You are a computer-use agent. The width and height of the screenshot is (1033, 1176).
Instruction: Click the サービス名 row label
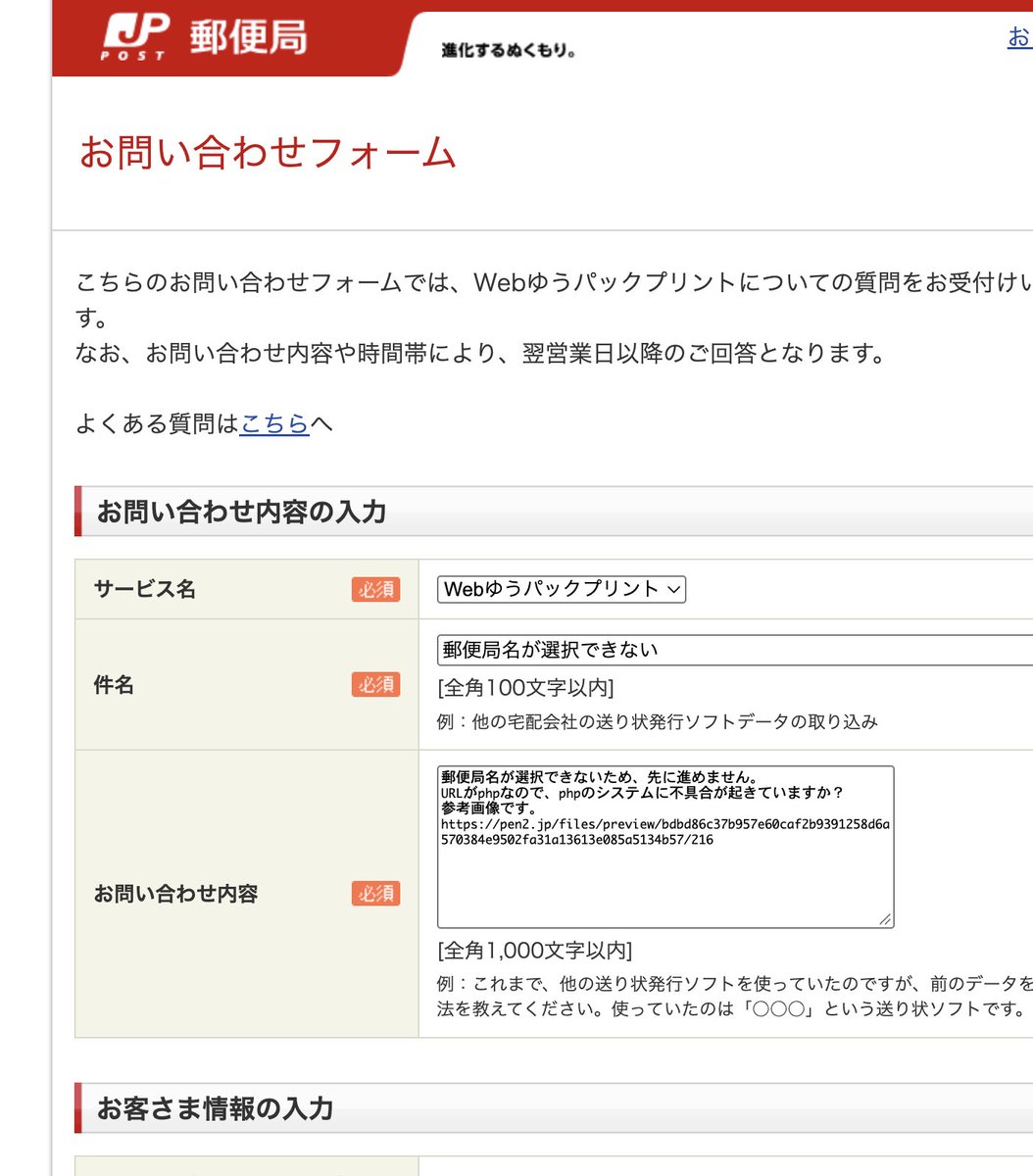(145, 589)
